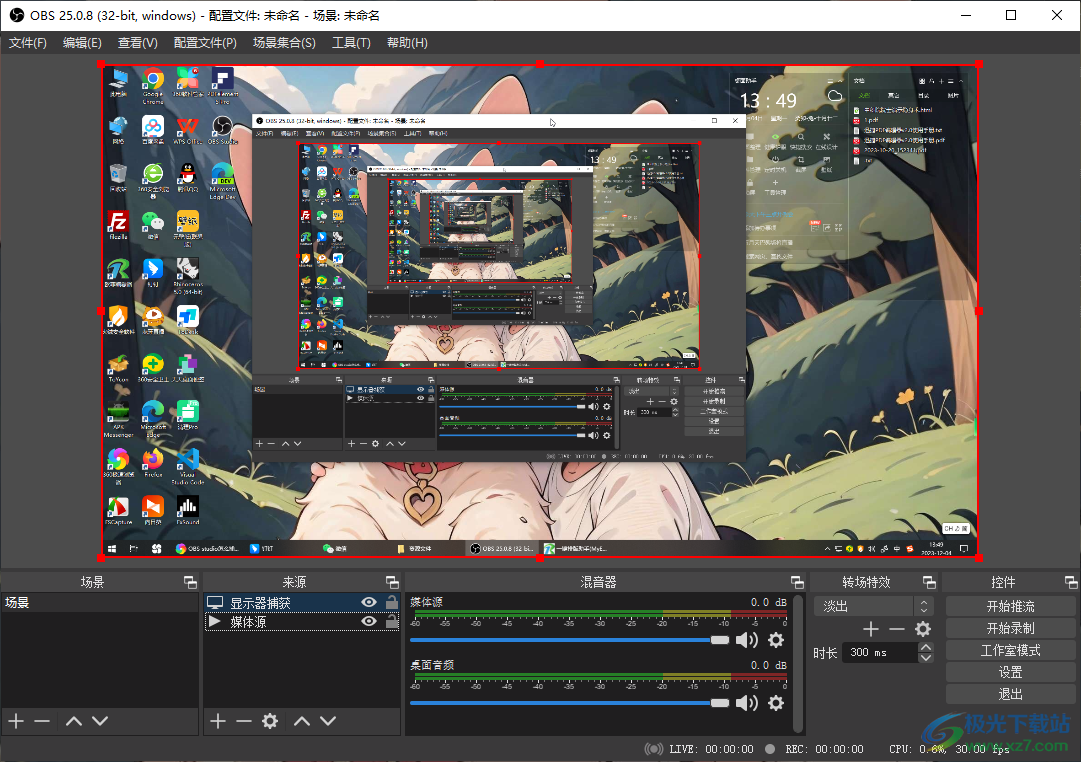Float the 来源 dock panel
The image size is (1081, 762).
392,582
